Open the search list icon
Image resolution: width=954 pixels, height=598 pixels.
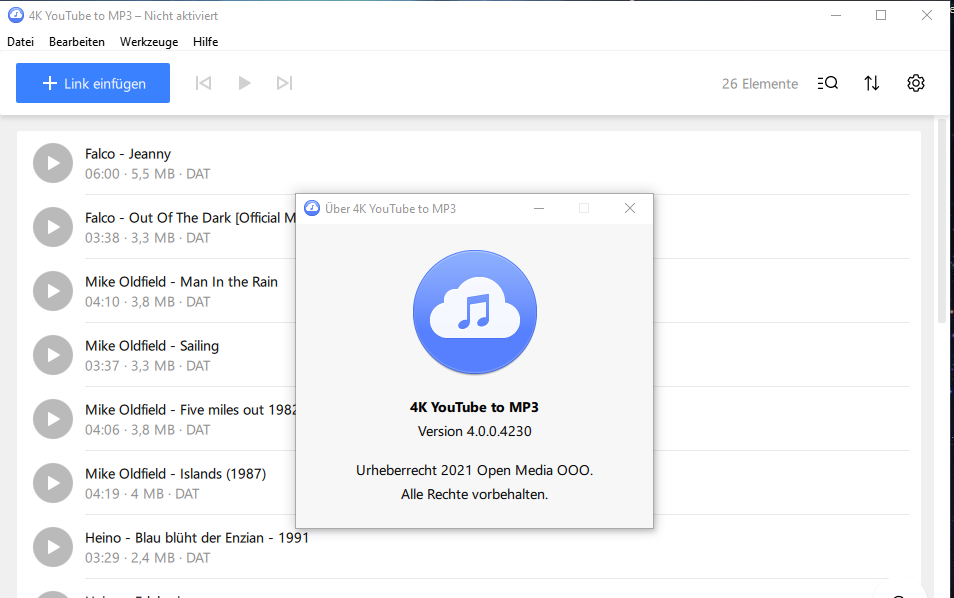(827, 83)
